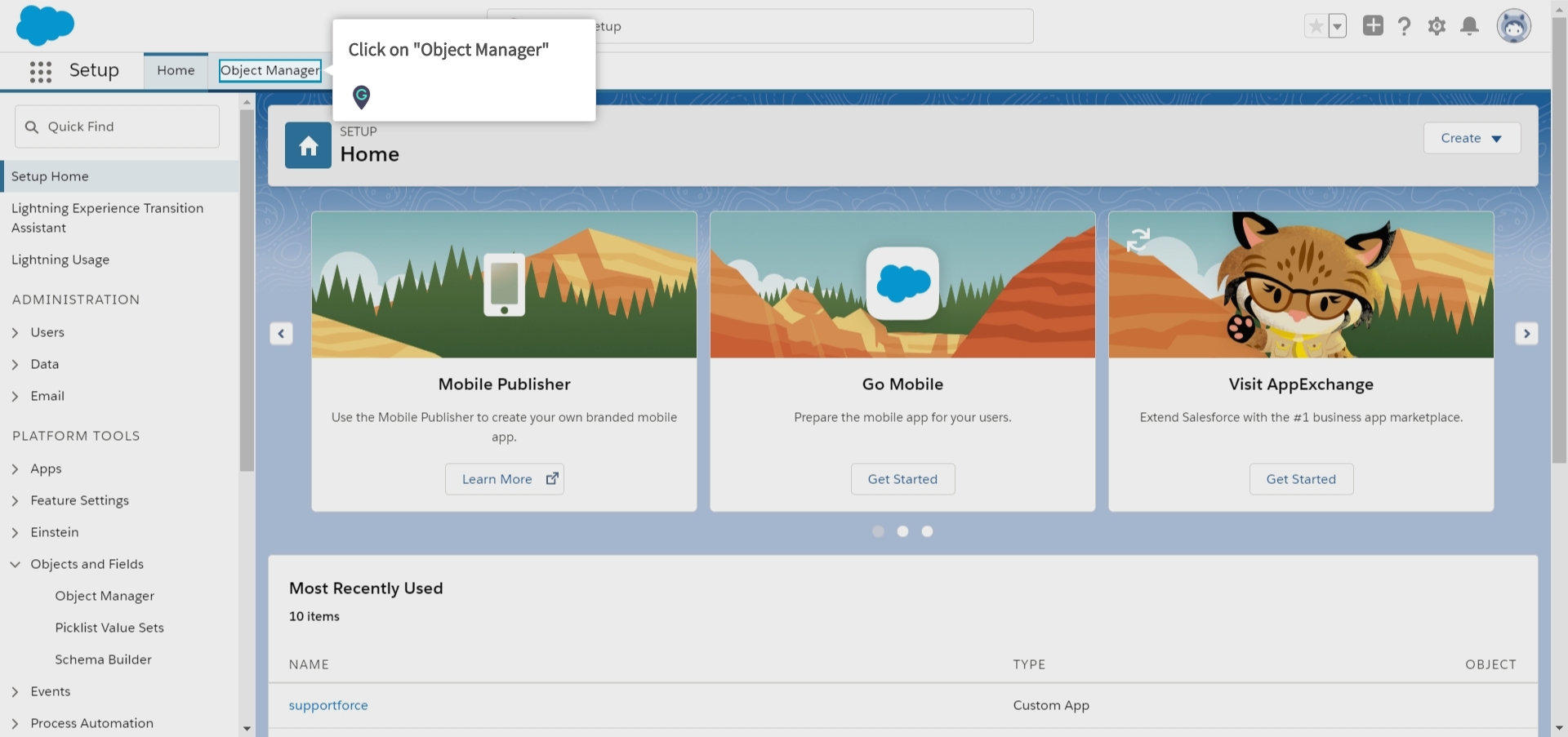Expand the Users tree section
This screenshot has width=1568, height=737.
pos(16,332)
